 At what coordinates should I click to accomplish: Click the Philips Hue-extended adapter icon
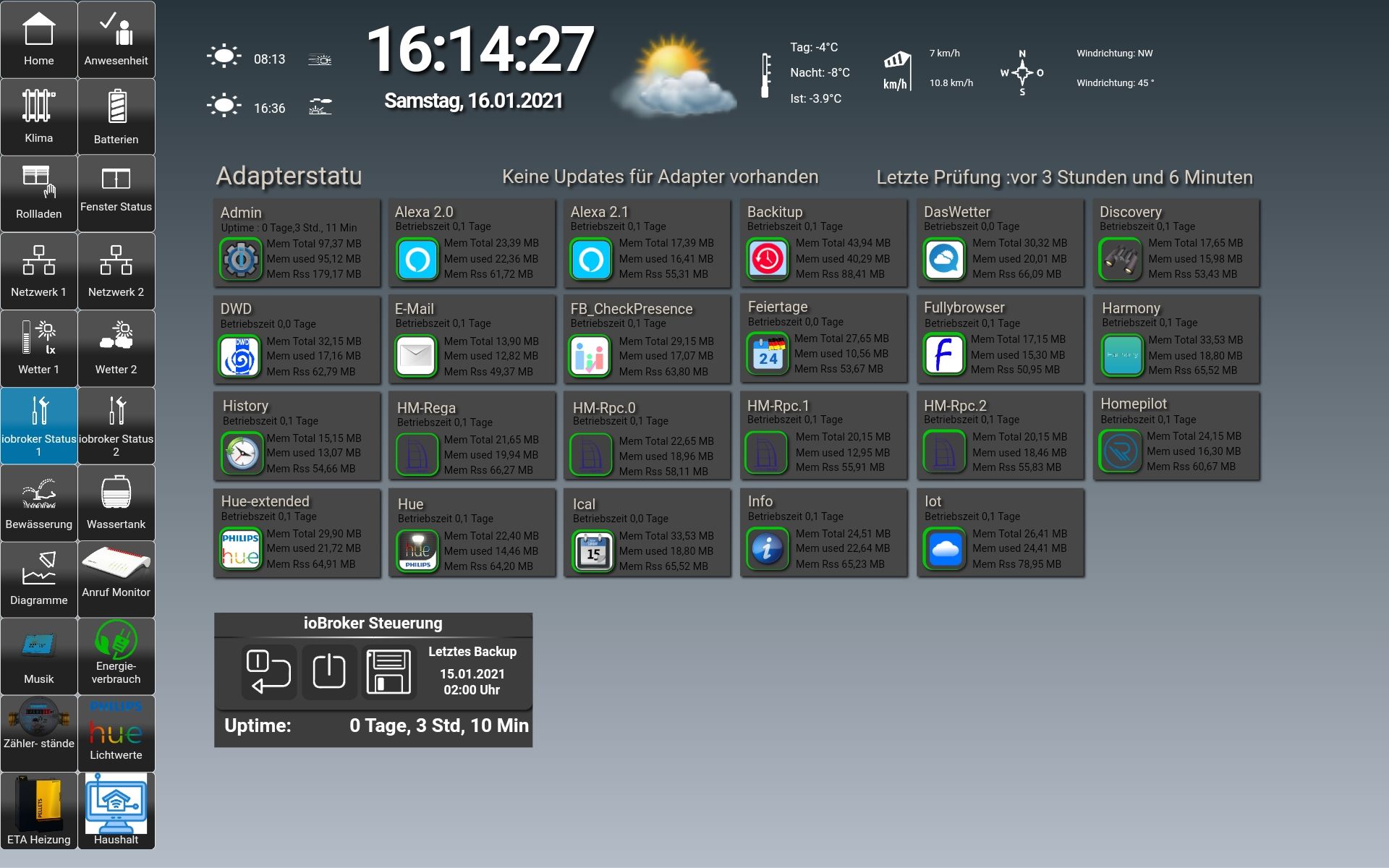(241, 548)
